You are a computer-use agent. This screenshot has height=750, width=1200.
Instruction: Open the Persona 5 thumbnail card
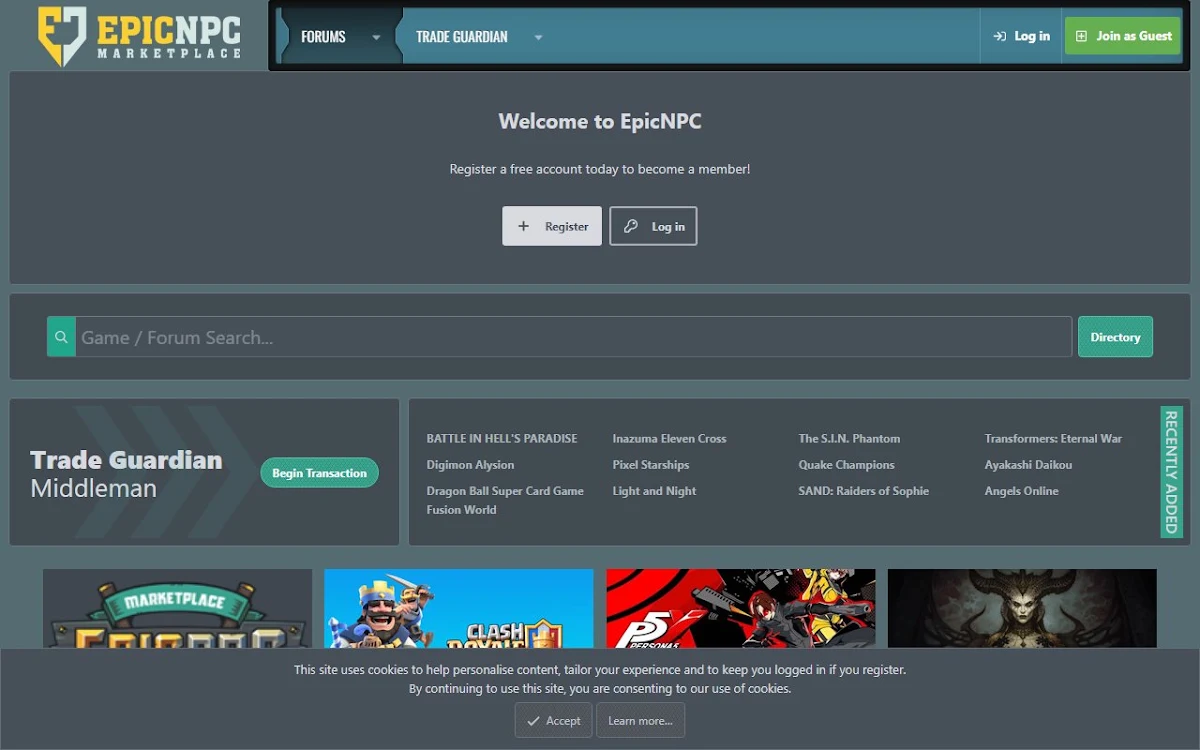point(741,609)
